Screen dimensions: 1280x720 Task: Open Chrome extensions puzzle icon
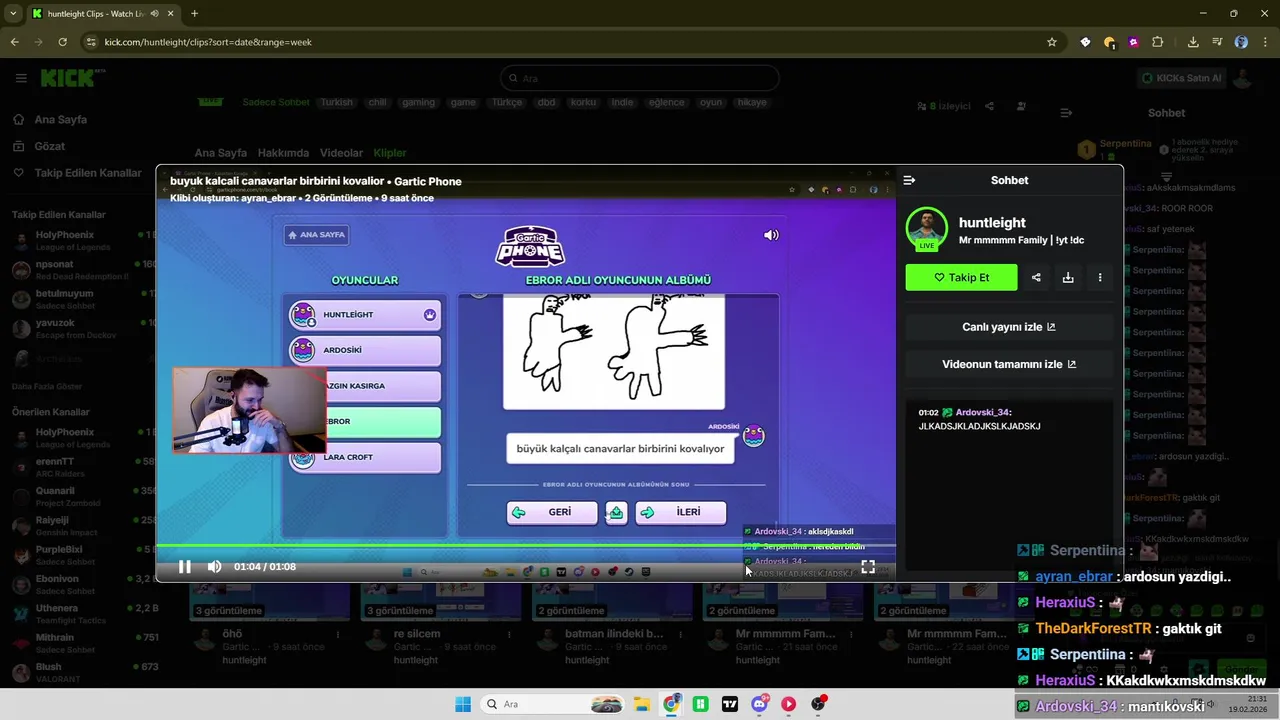coord(1158,42)
